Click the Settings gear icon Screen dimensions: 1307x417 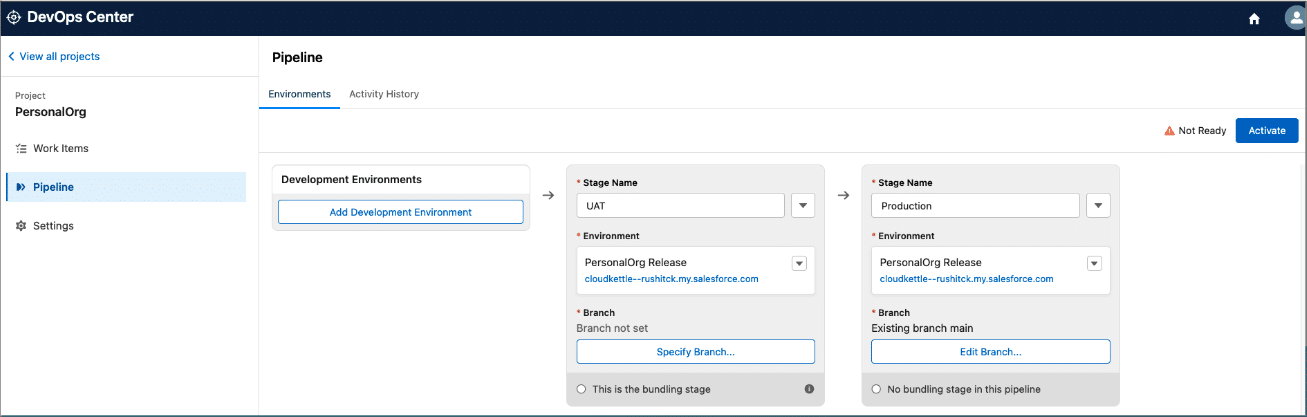[x=21, y=226]
